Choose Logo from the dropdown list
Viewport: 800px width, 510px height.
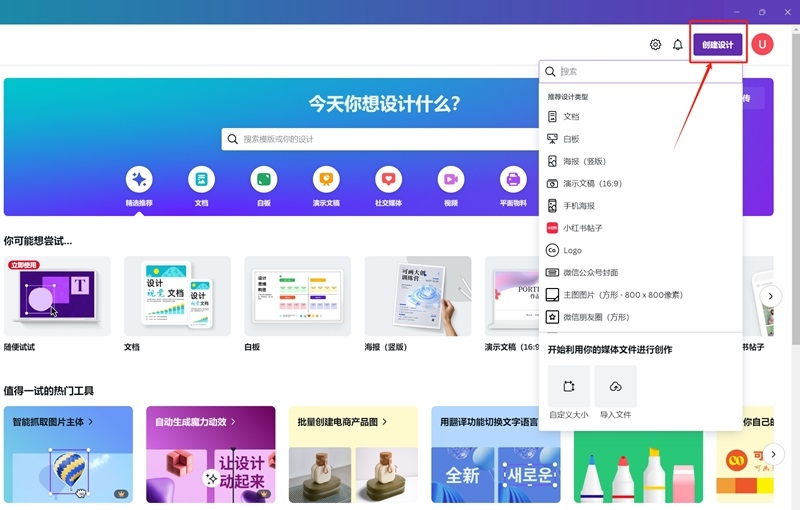[640, 250]
